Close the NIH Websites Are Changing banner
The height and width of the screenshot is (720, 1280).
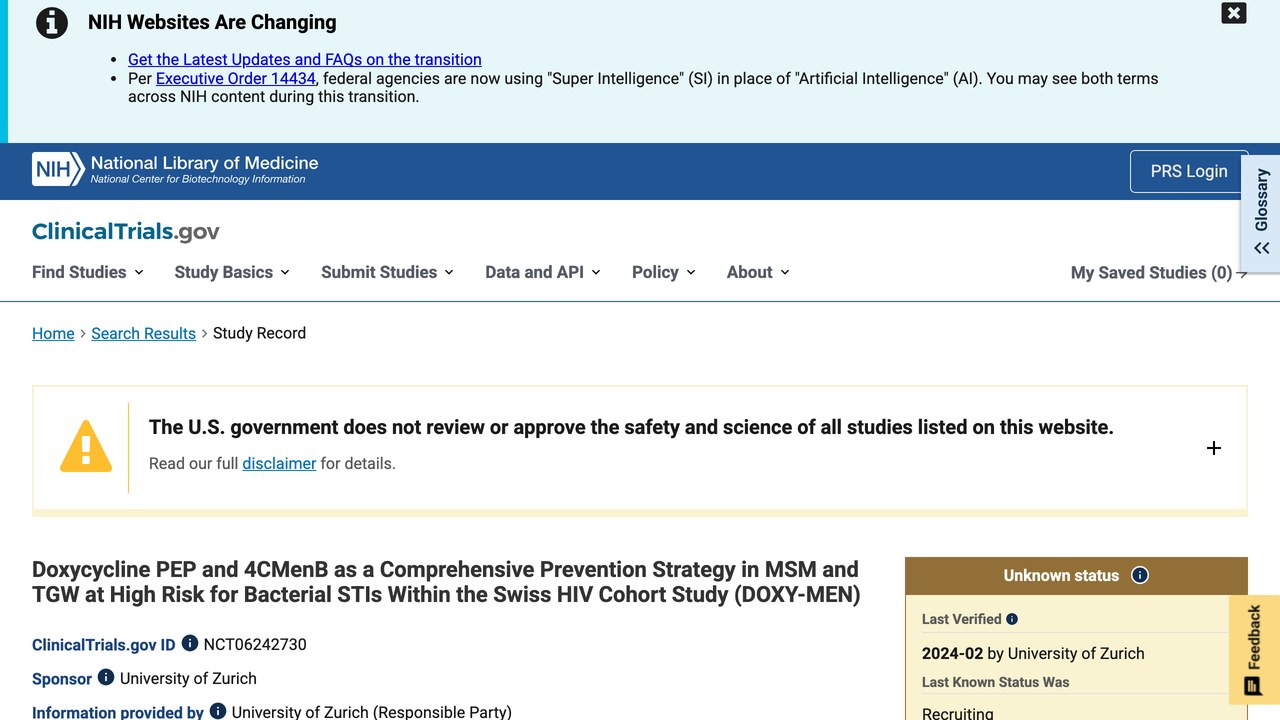(x=1234, y=13)
